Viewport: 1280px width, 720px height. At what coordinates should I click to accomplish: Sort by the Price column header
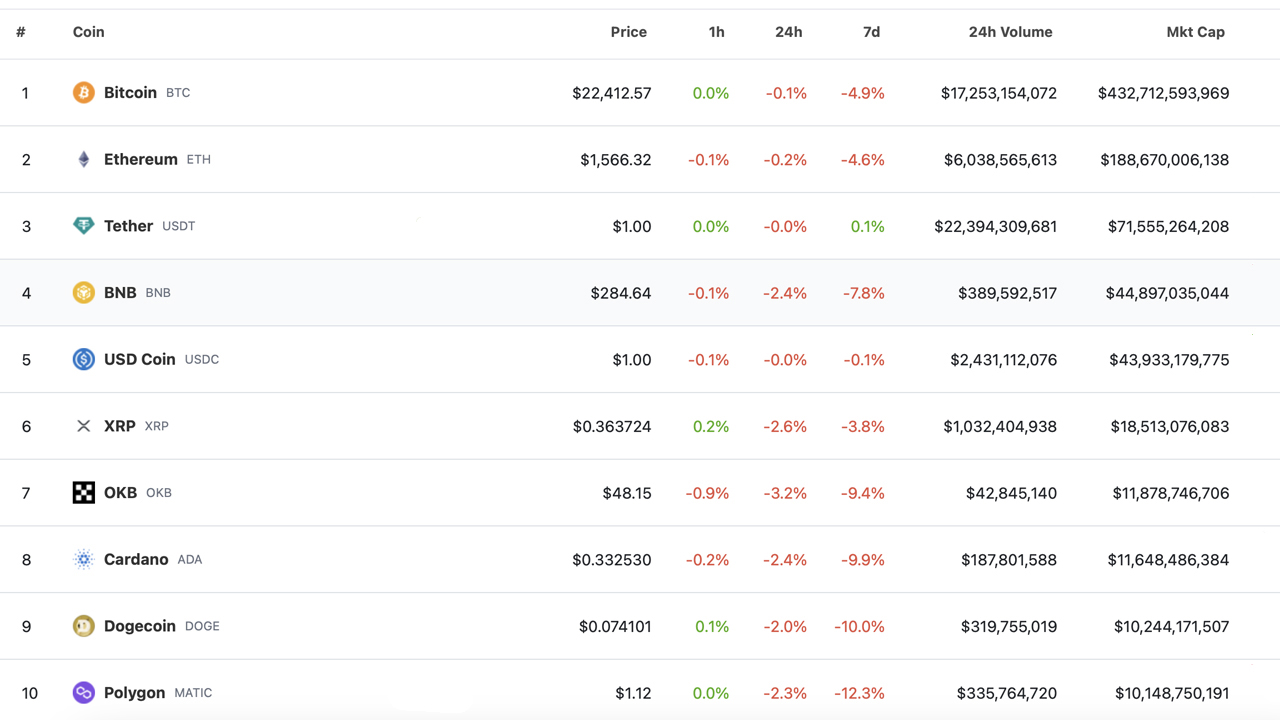629,32
